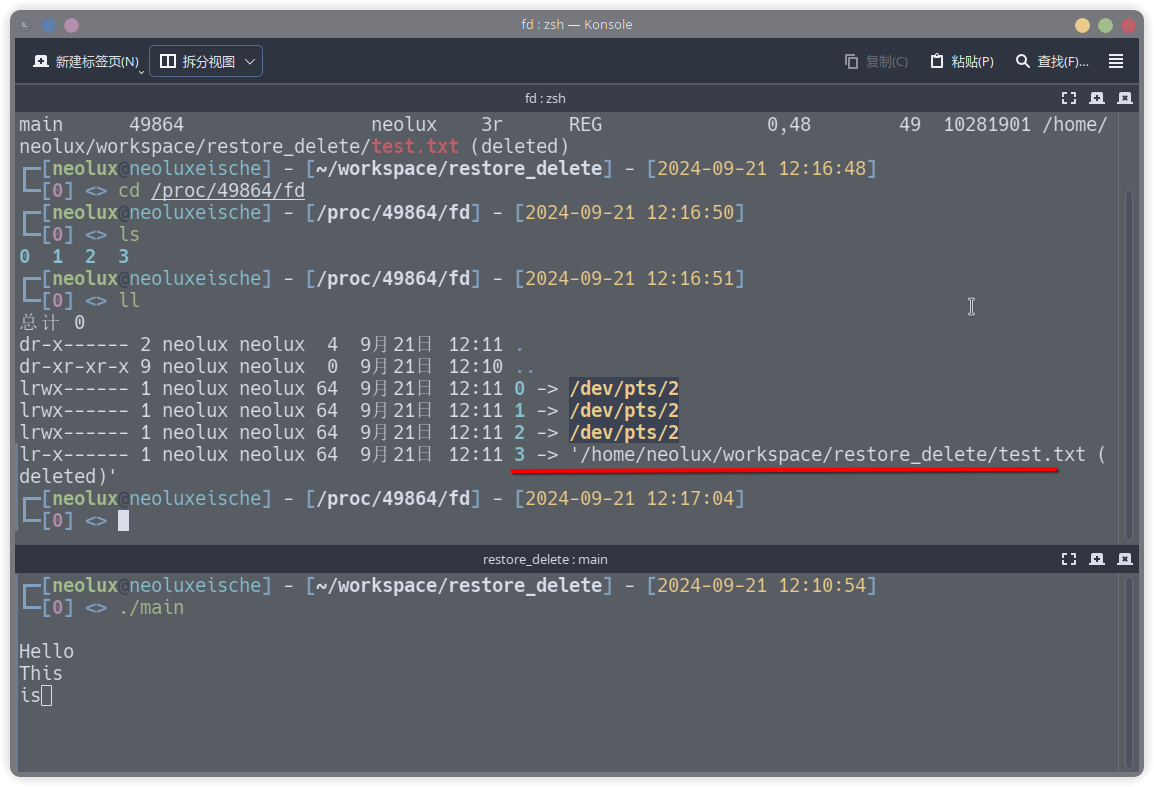The image size is (1154, 787).
Task: Open the 查找 search function
Action: [x=1052, y=61]
